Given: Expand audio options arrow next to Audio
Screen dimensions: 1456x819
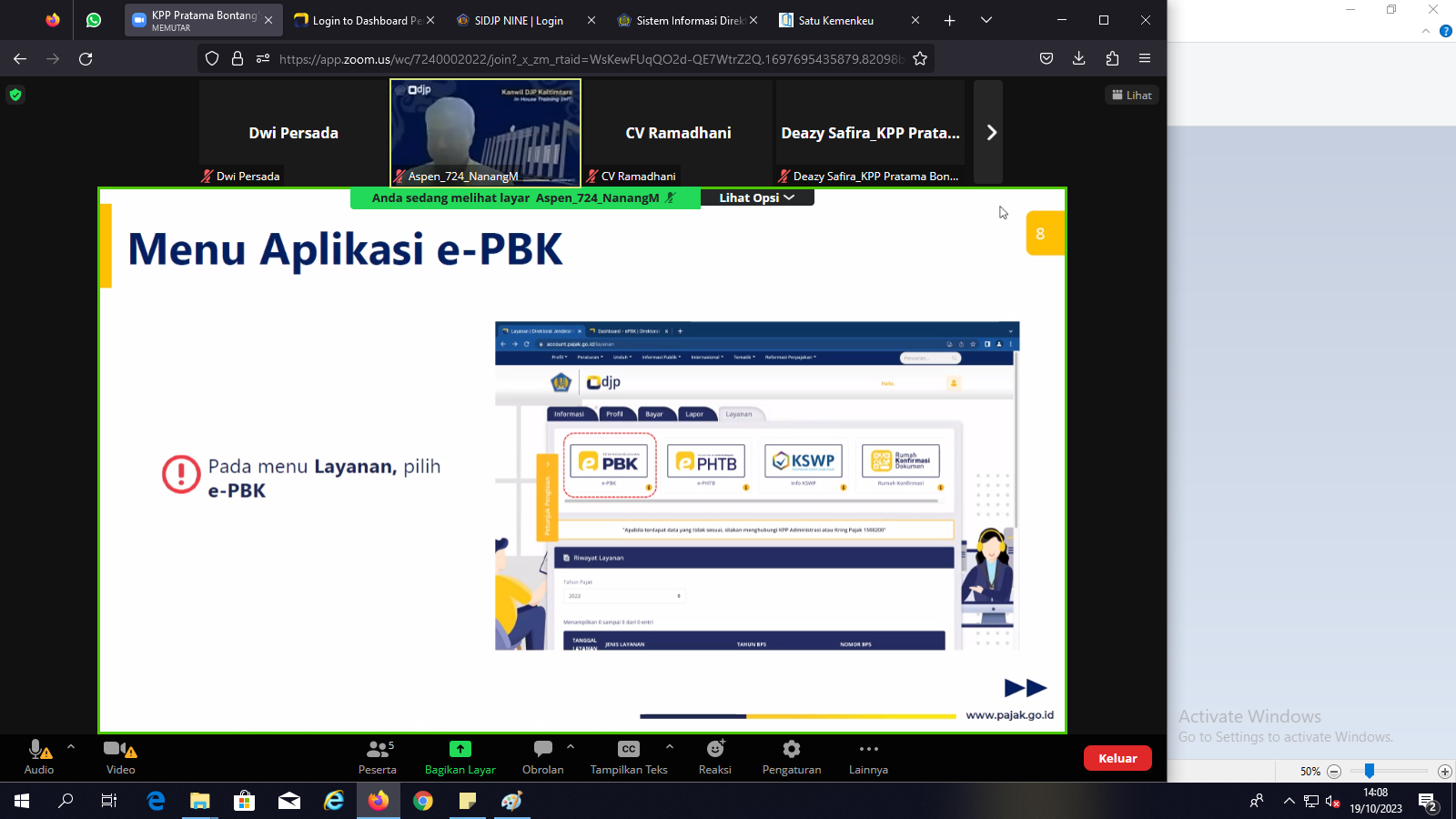Looking at the screenshot, I should coord(71,747).
